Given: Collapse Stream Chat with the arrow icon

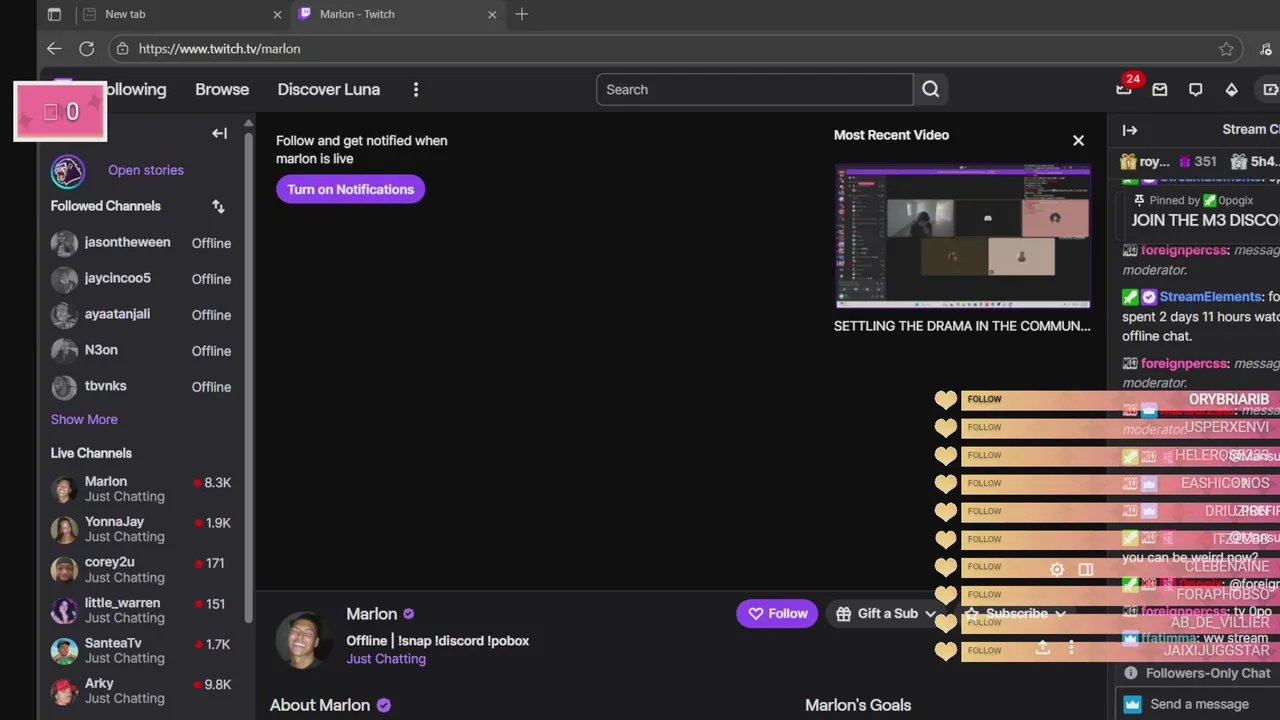Looking at the screenshot, I should [x=1130, y=130].
